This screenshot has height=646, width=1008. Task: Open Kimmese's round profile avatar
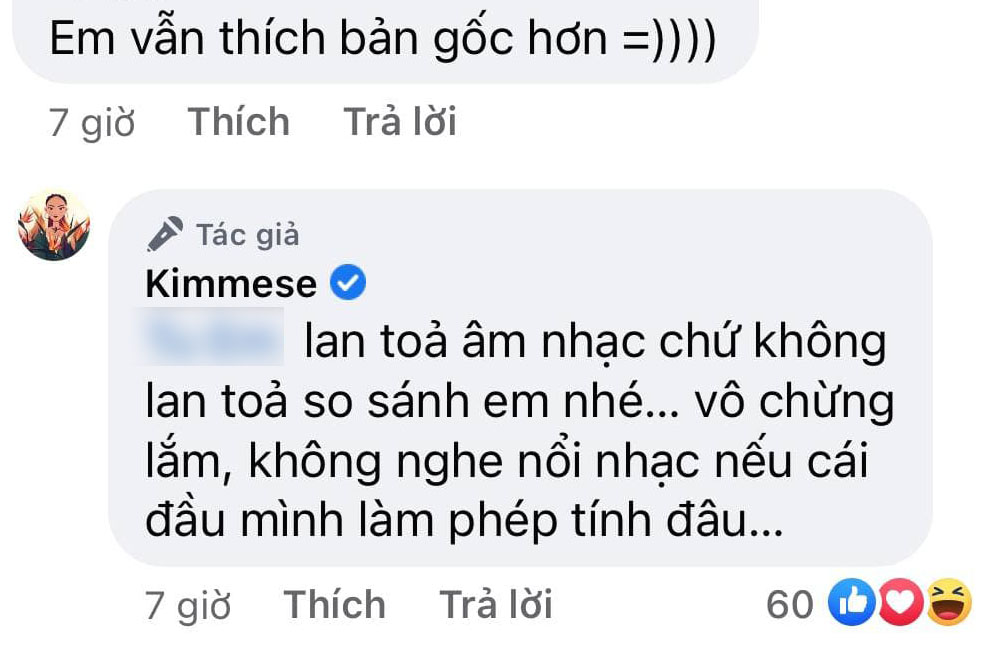pyautogui.click(x=54, y=225)
